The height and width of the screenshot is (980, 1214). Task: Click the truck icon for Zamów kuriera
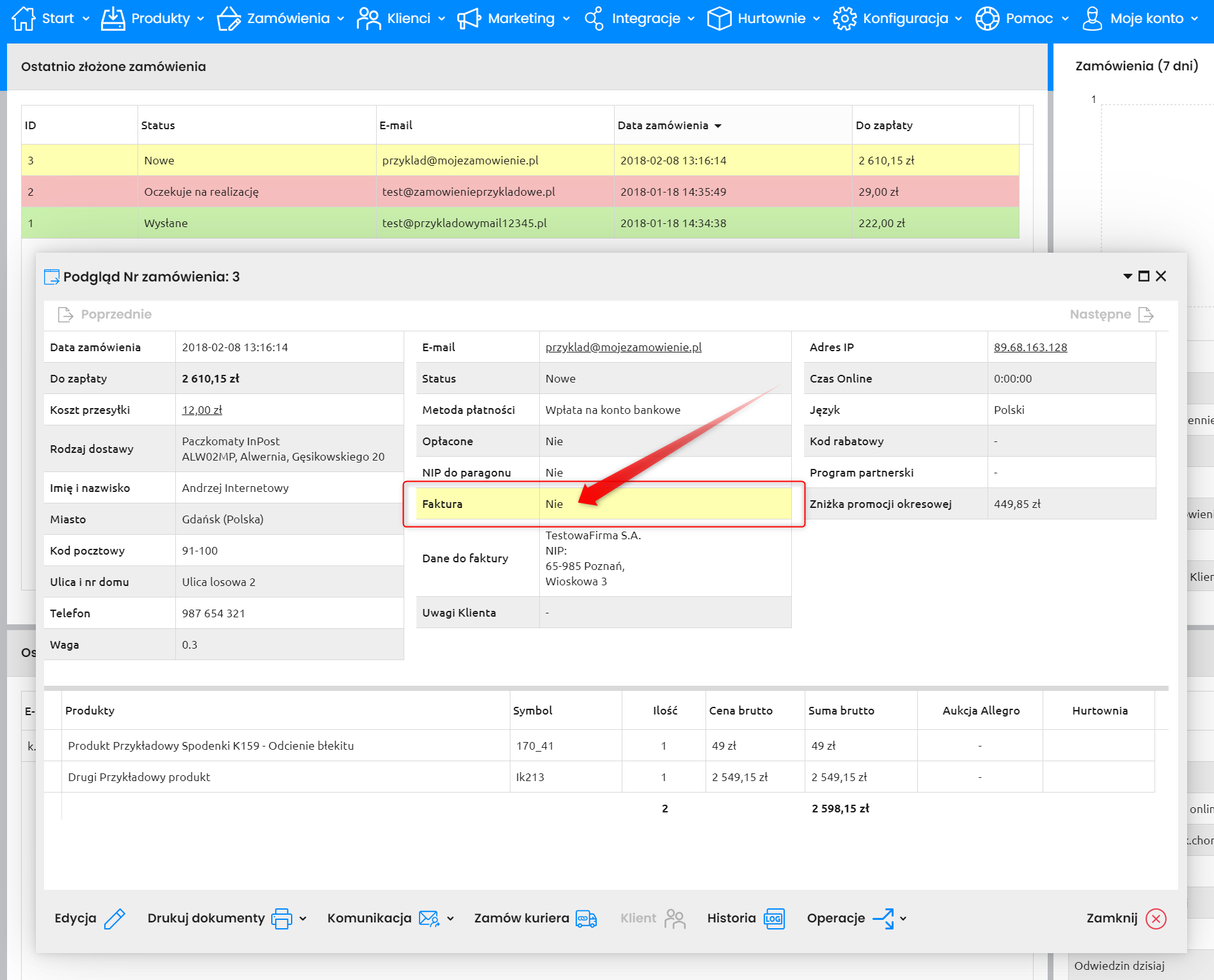(x=587, y=919)
